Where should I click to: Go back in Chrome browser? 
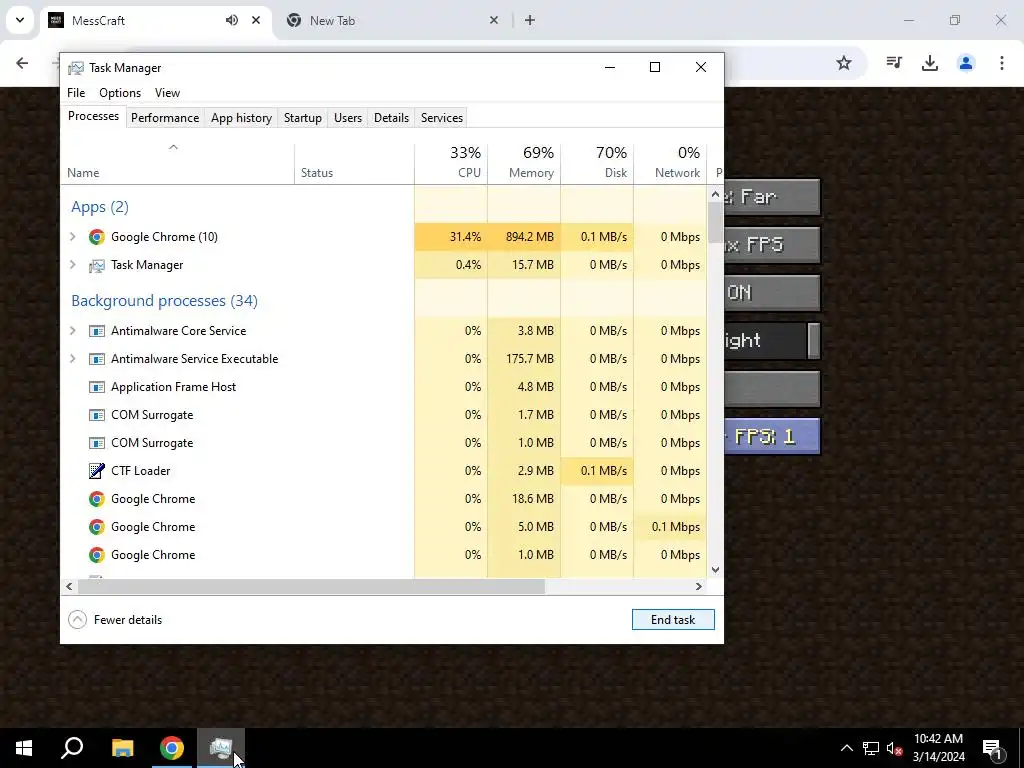coord(22,63)
